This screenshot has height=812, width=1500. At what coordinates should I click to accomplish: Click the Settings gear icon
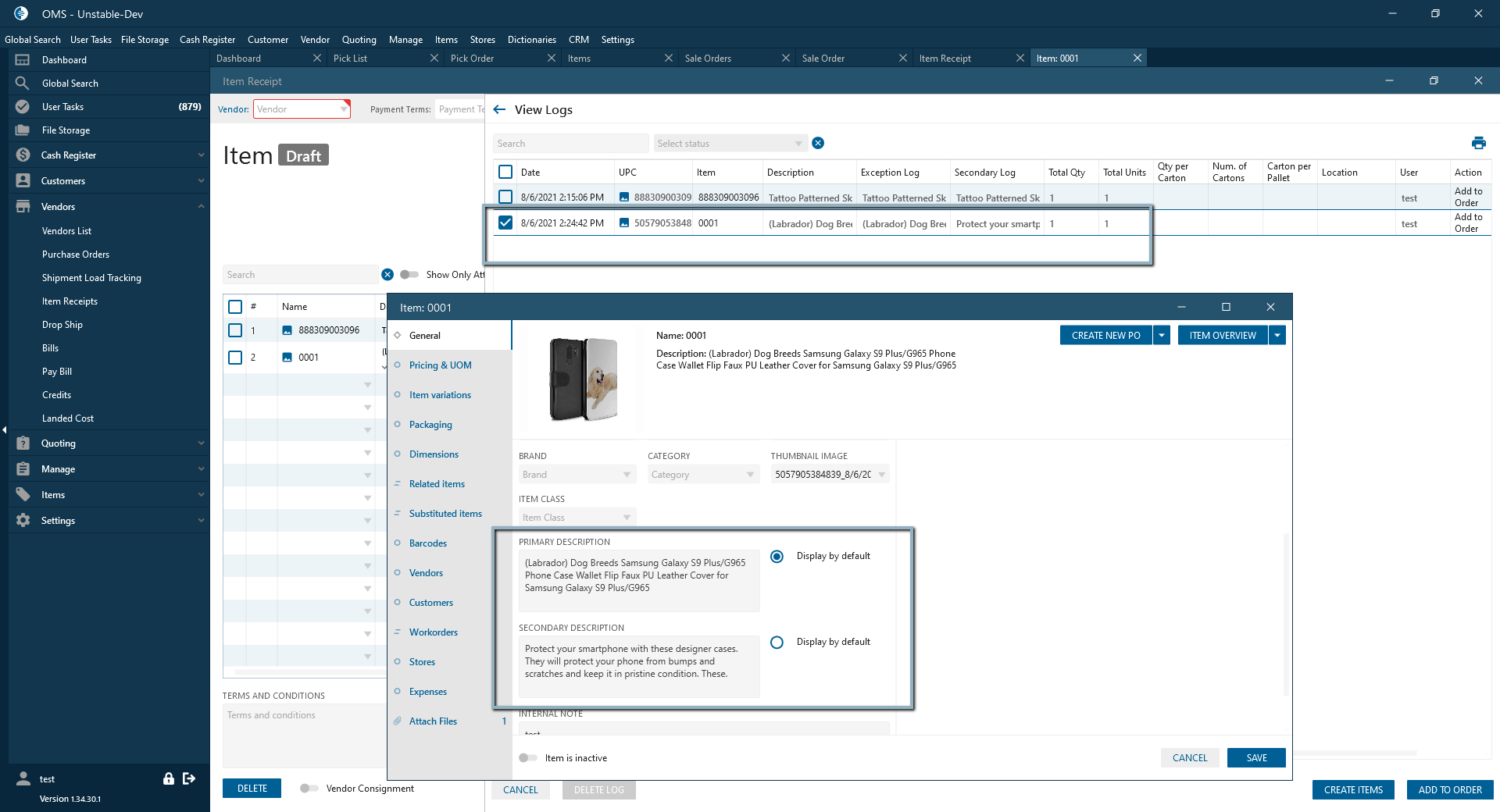click(x=23, y=521)
